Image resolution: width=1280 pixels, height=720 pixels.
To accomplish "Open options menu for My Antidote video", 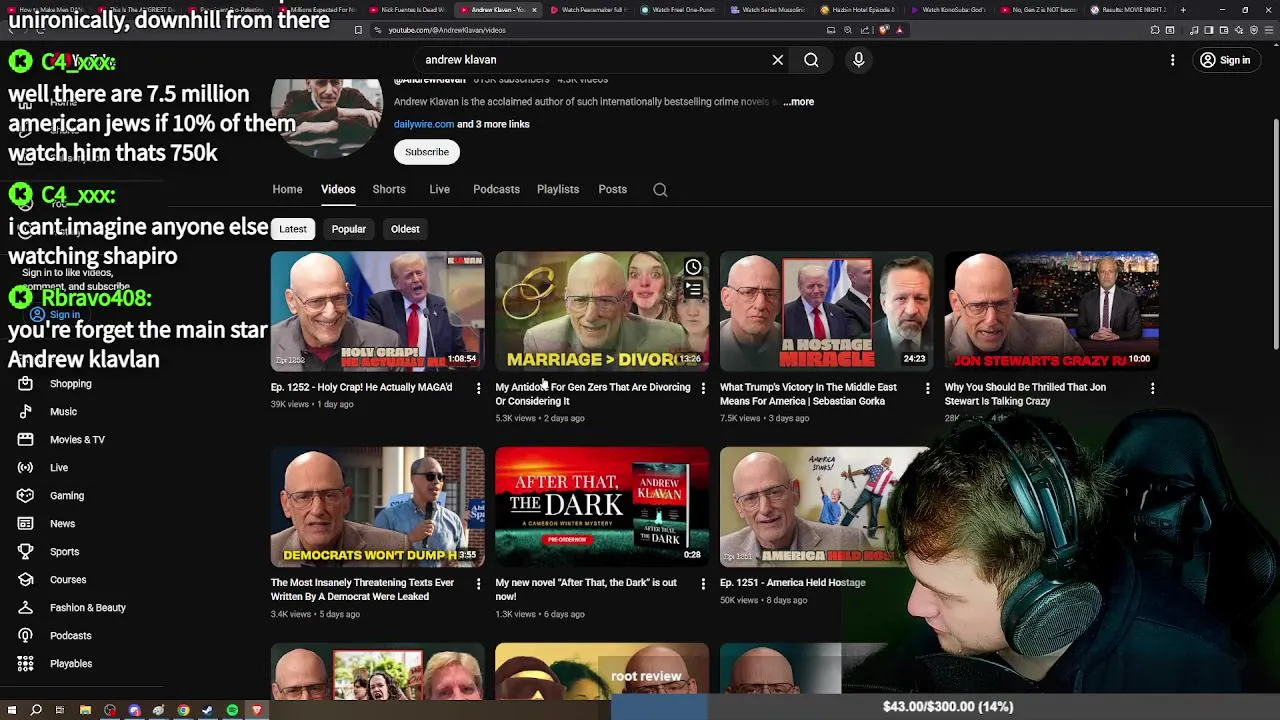I will pyautogui.click(x=703, y=388).
